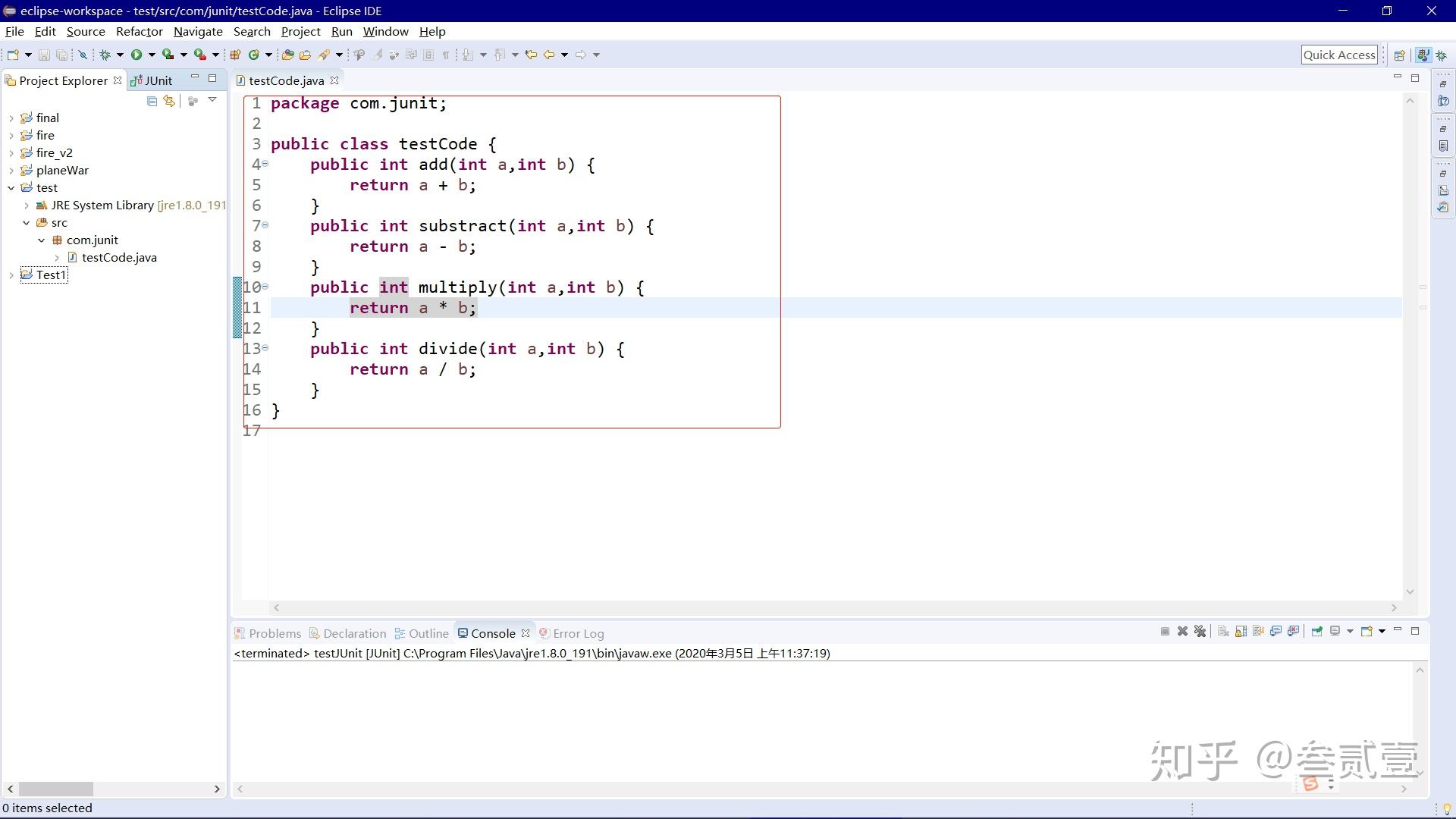
Task: Collapse the test project node
Action: tap(11, 188)
